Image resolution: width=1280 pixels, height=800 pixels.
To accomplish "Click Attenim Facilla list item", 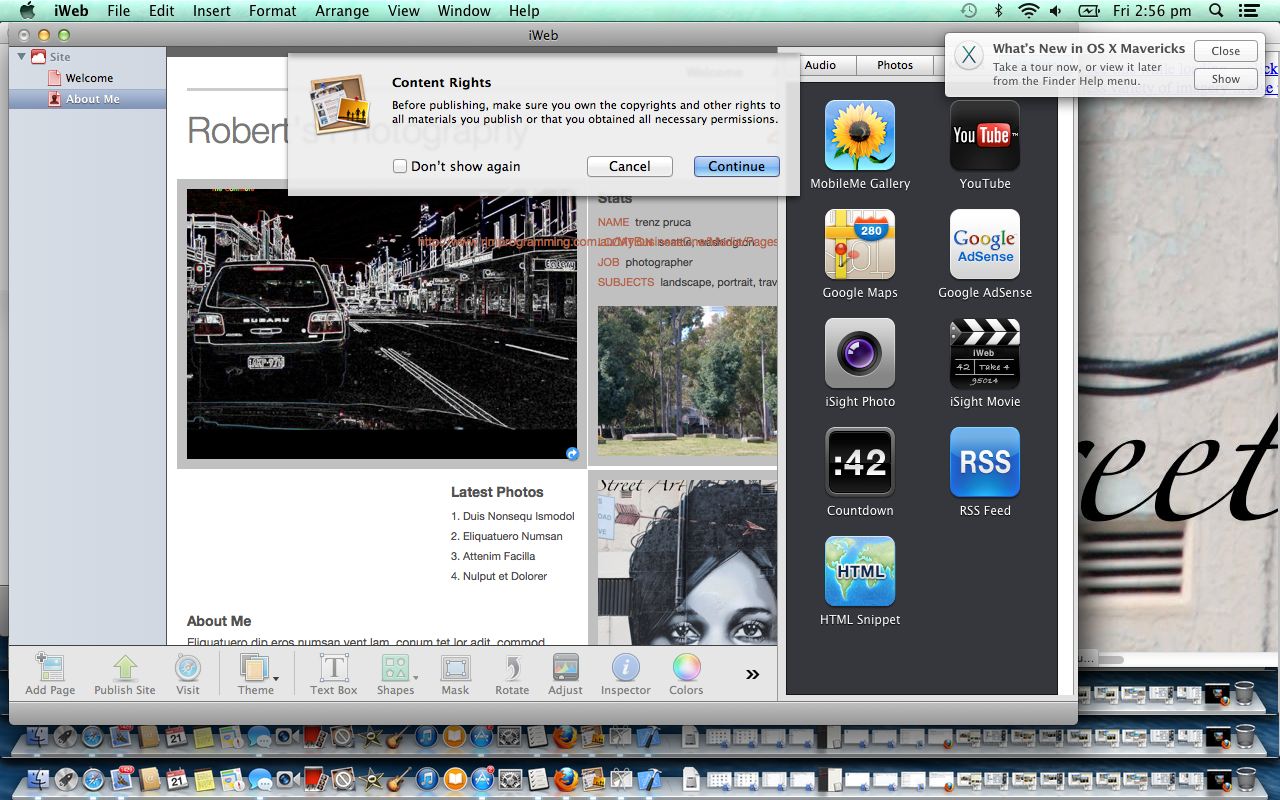I will click(x=493, y=556).
